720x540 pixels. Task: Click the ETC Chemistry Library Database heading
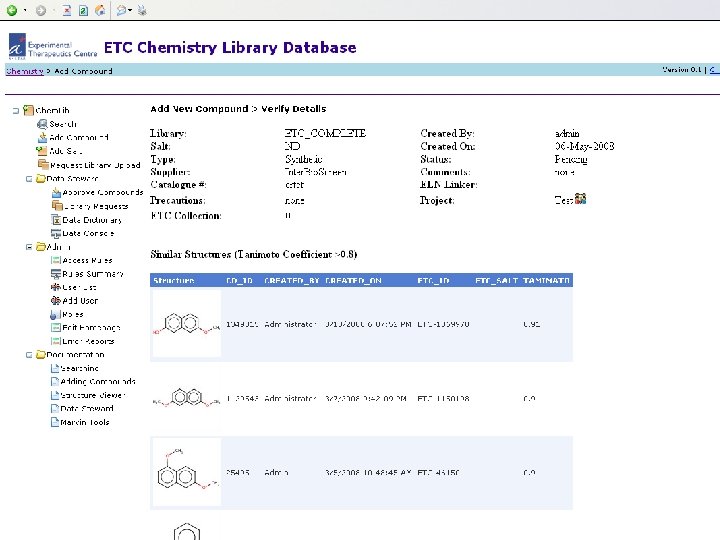point(230,47)
